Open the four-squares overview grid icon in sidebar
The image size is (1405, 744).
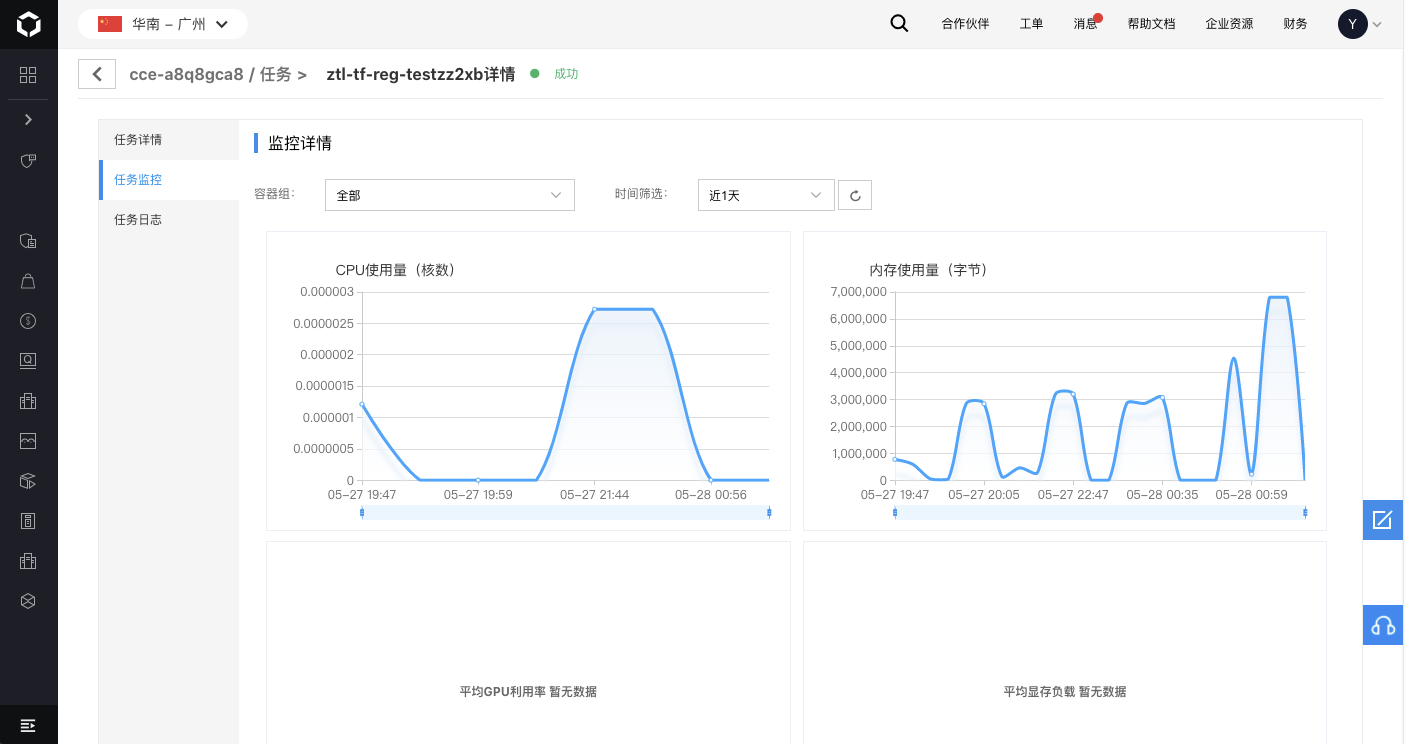pos(28,75)
